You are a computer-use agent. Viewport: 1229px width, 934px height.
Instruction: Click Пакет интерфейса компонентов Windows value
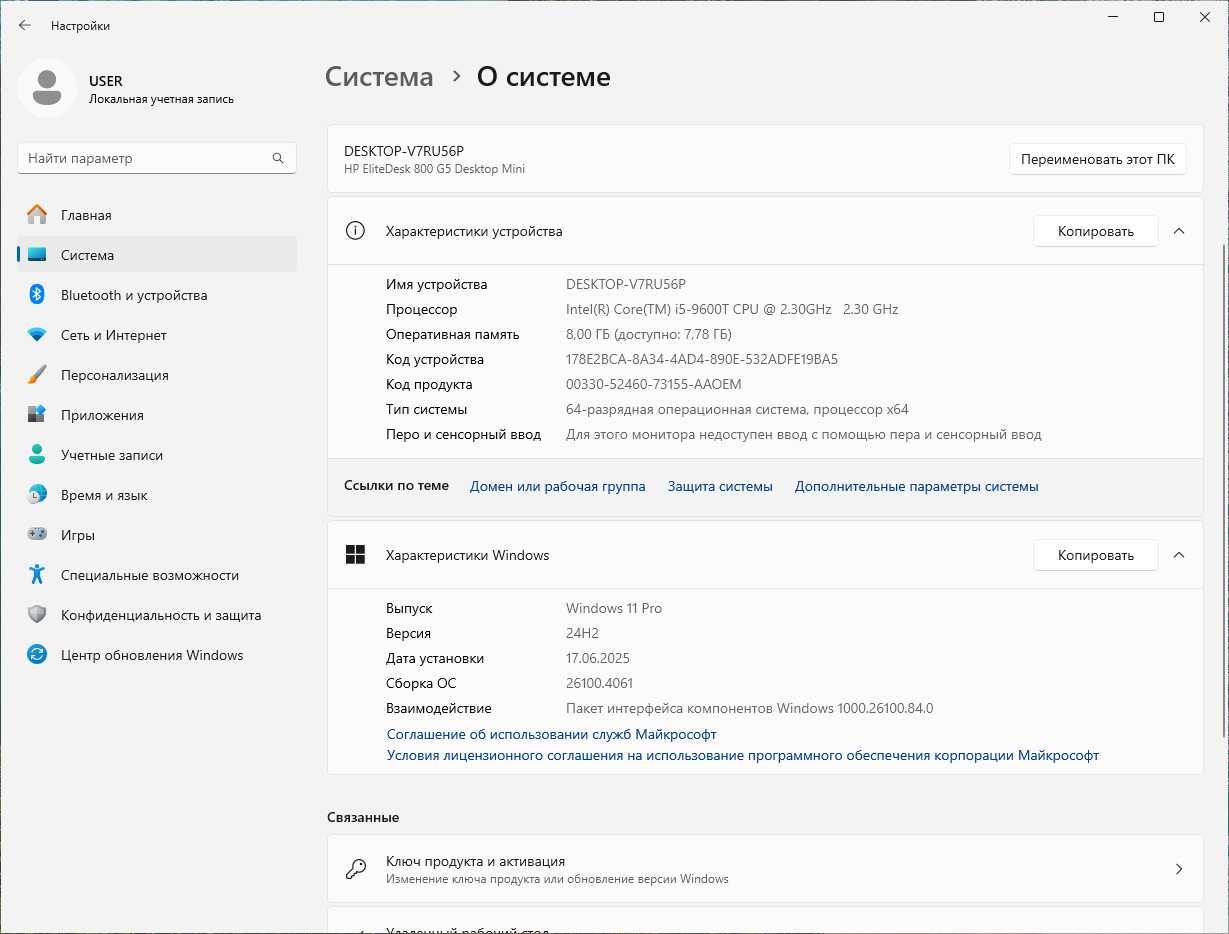749,708
